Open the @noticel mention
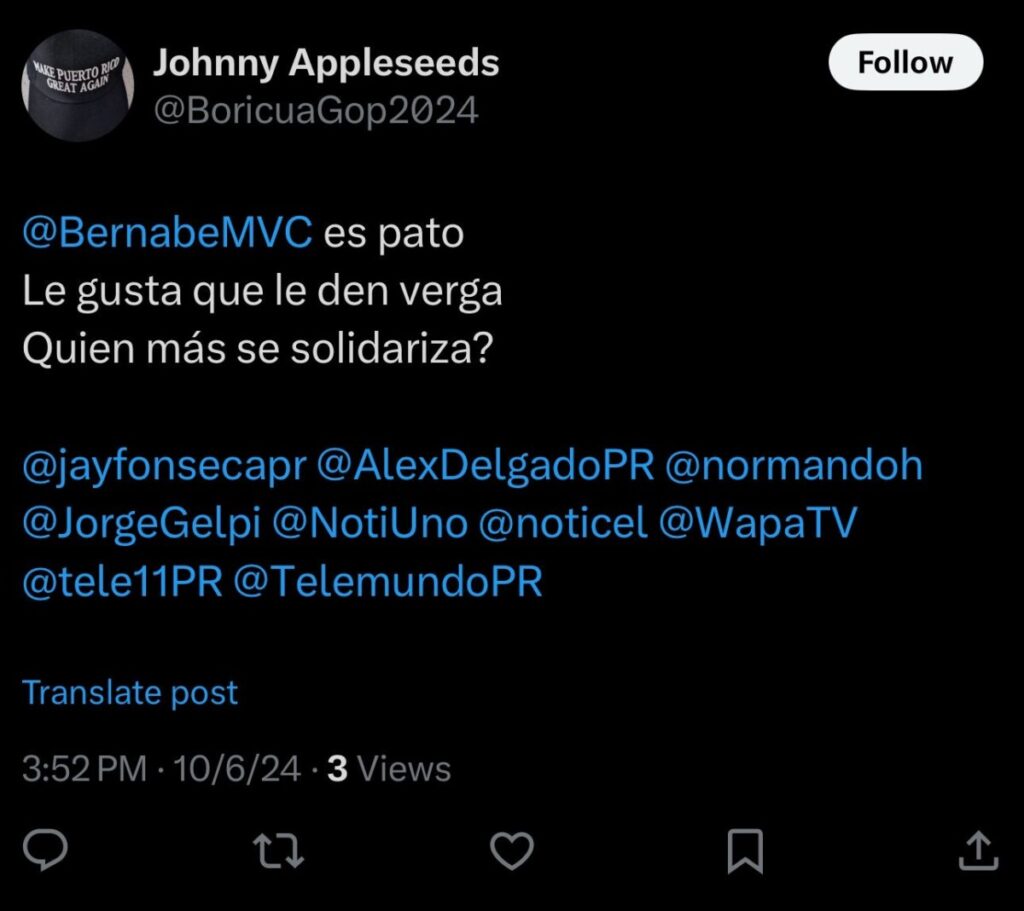Viewport: 1024px width, 911px height. click(x=563, y=524)
